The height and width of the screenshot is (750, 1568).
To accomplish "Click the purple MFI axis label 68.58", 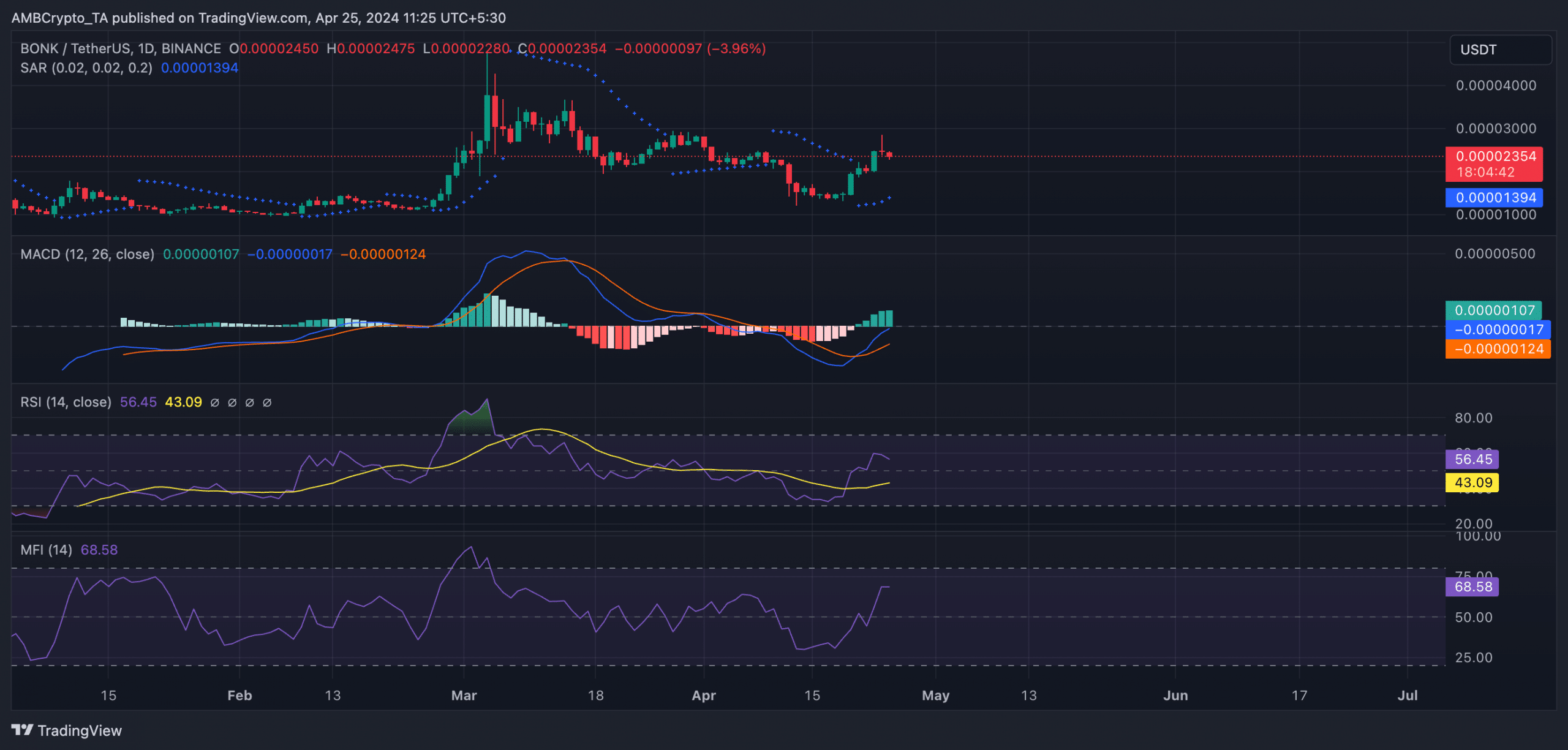I will coord(1472,587).
